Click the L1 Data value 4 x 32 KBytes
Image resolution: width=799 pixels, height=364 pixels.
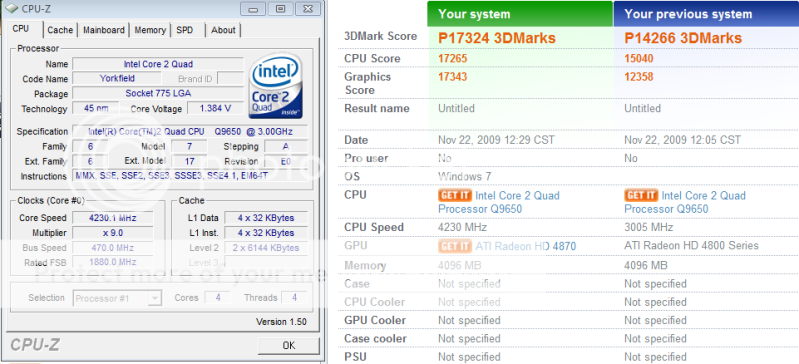(266, 218)
